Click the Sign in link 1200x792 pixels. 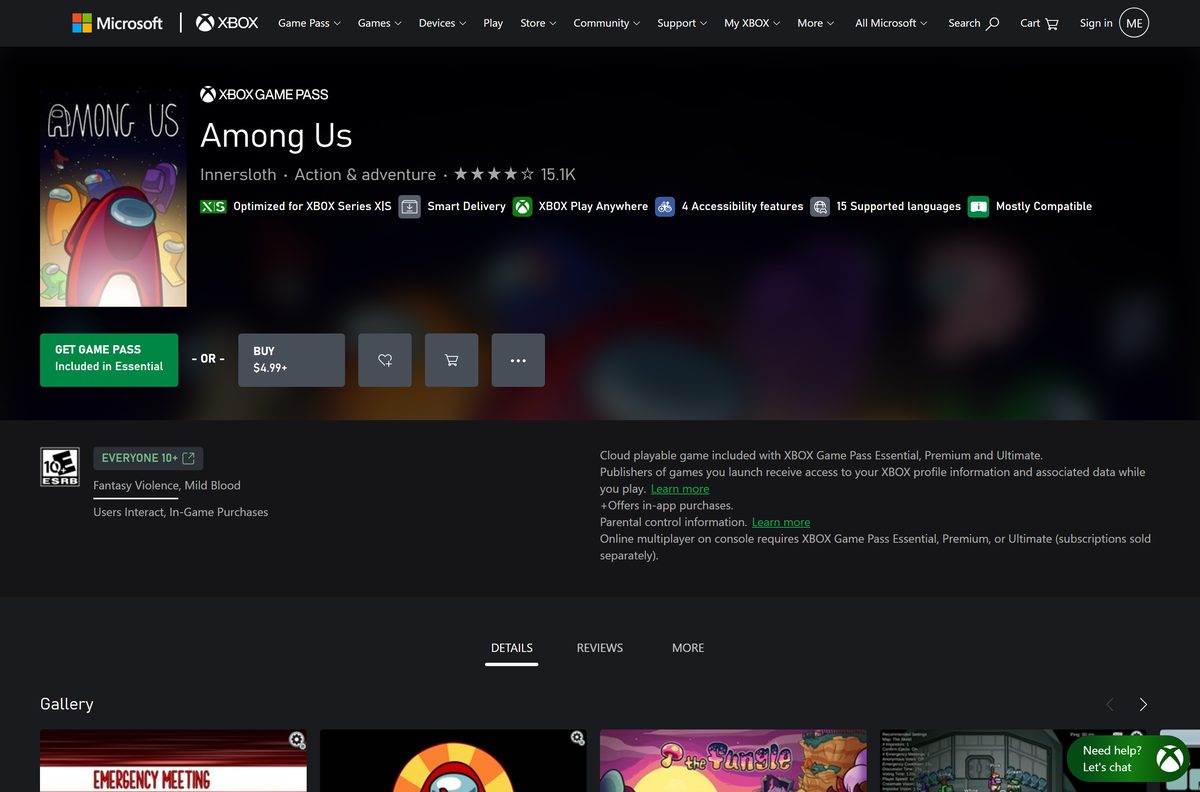[x=1096, y=23]
